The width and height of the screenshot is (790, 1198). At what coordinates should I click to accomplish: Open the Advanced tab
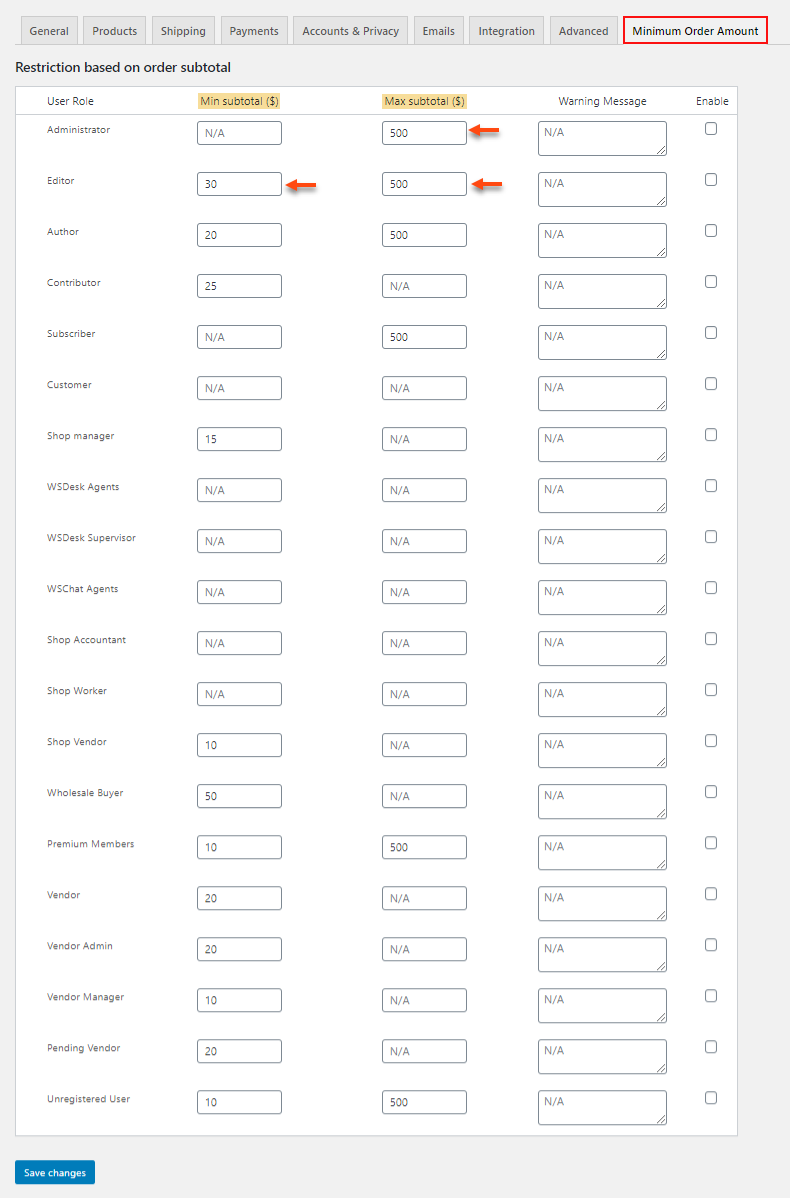[584, 31]
